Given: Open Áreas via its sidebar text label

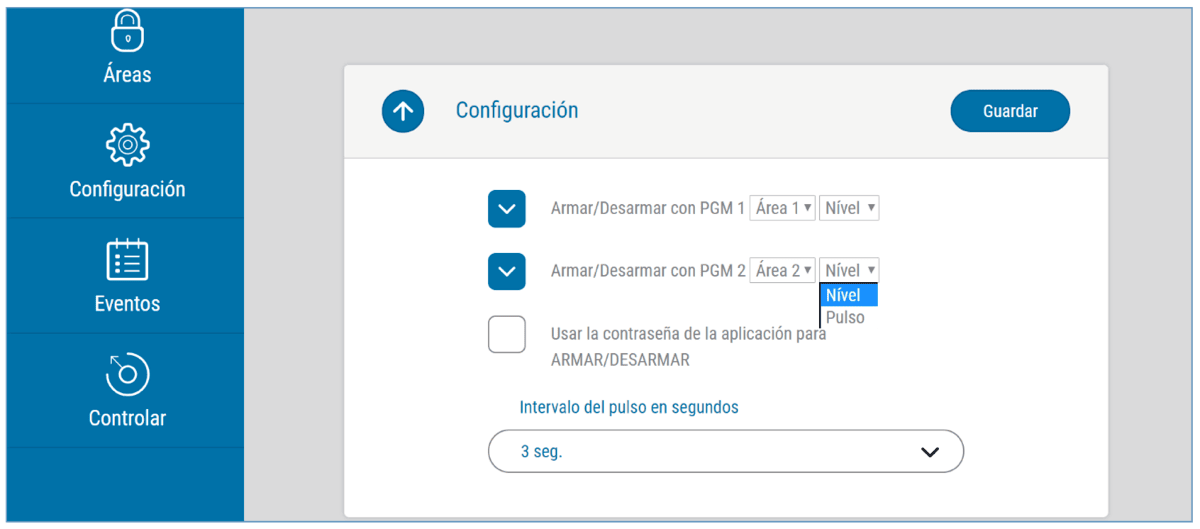Looking at the screenshot, I should [127, 75].
